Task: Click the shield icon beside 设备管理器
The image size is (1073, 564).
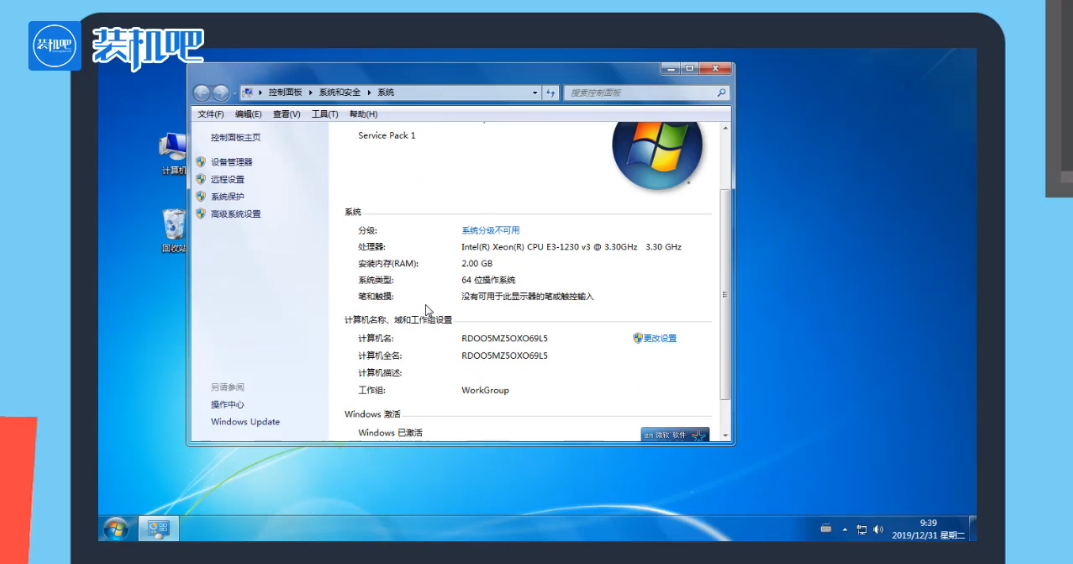Action: 201,162
